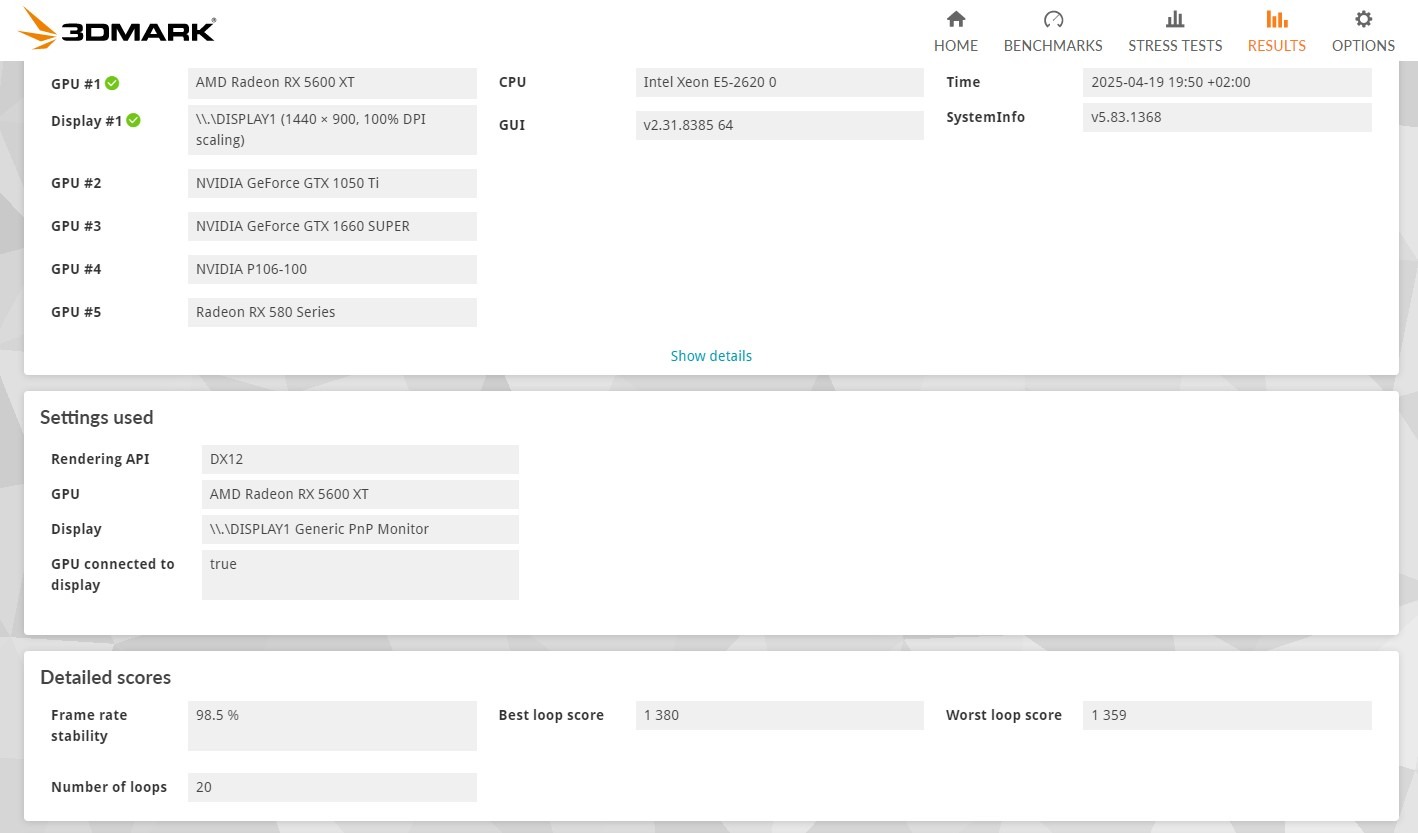Select the Best loop score 1 380
Viewport: 1418px width, 833px height.
pyautogui.click(x=780, y=715)
